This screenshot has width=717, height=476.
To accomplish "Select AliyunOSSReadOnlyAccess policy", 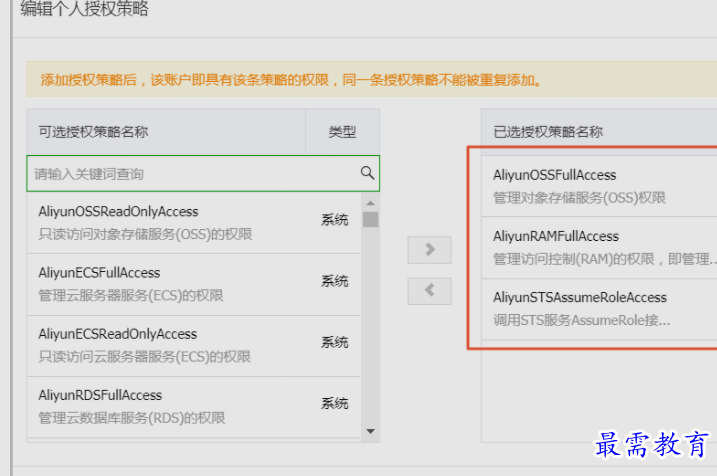I will coord(194,223).
